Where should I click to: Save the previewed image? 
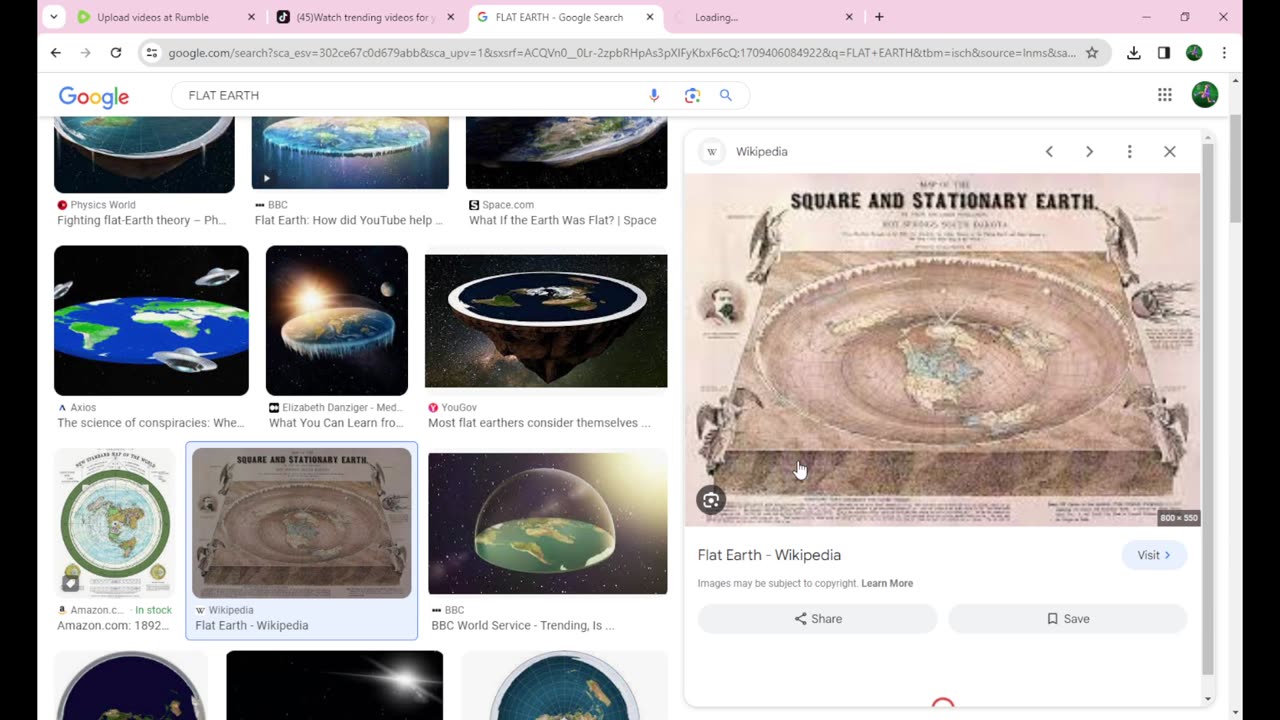(x=1068, y=619)
